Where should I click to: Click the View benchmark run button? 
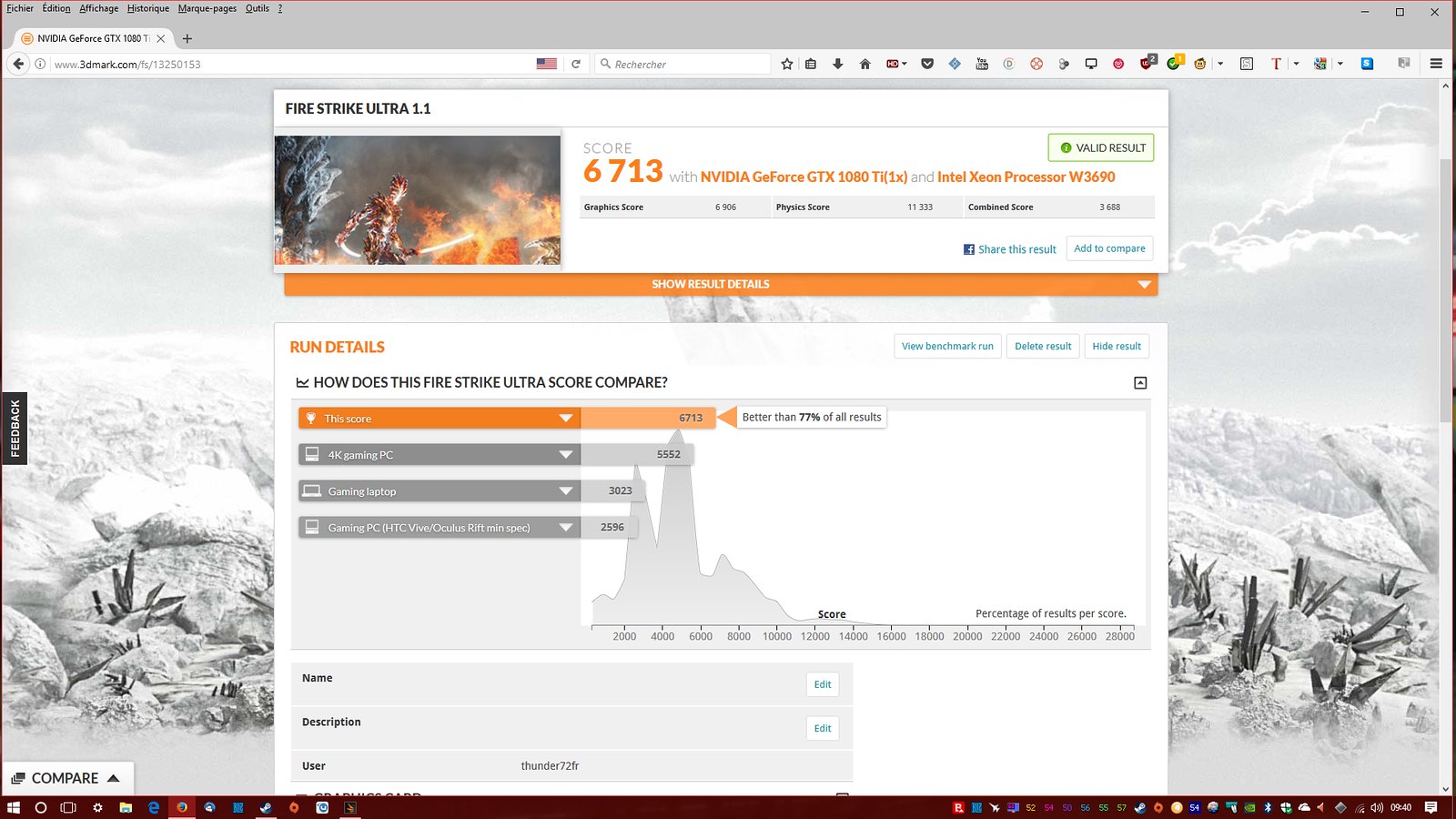pos(947,346)
